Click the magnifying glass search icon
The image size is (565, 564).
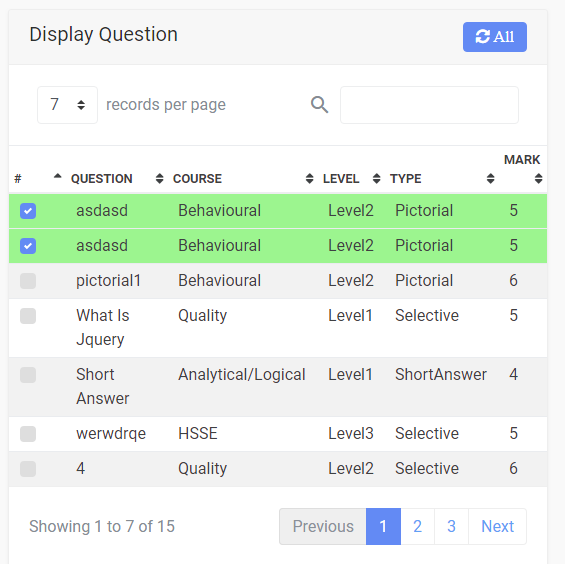[319, 105]
